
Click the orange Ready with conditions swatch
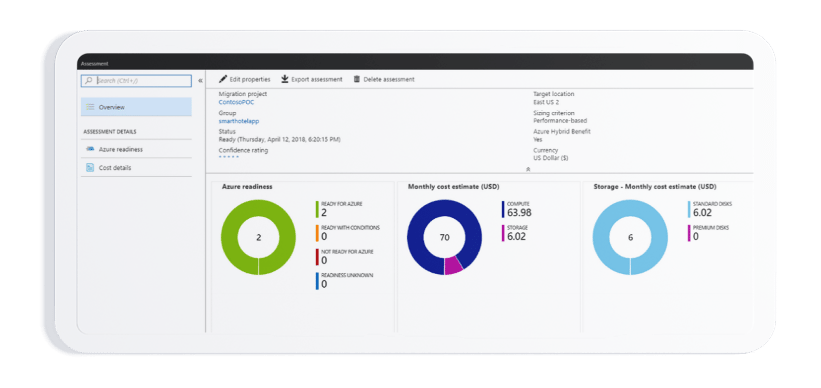coord(317,233)
